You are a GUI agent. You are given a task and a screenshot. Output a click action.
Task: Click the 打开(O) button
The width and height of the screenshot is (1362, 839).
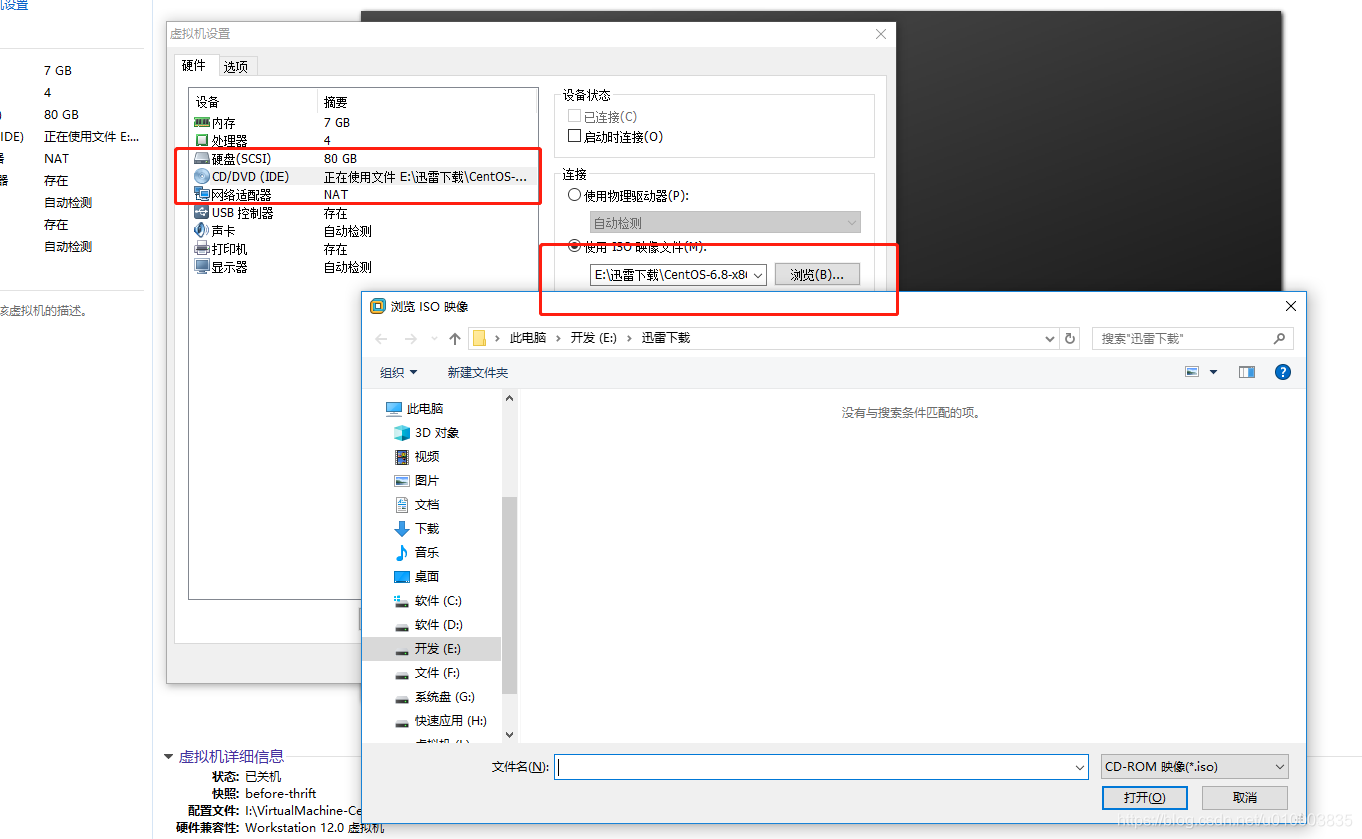1144,798
